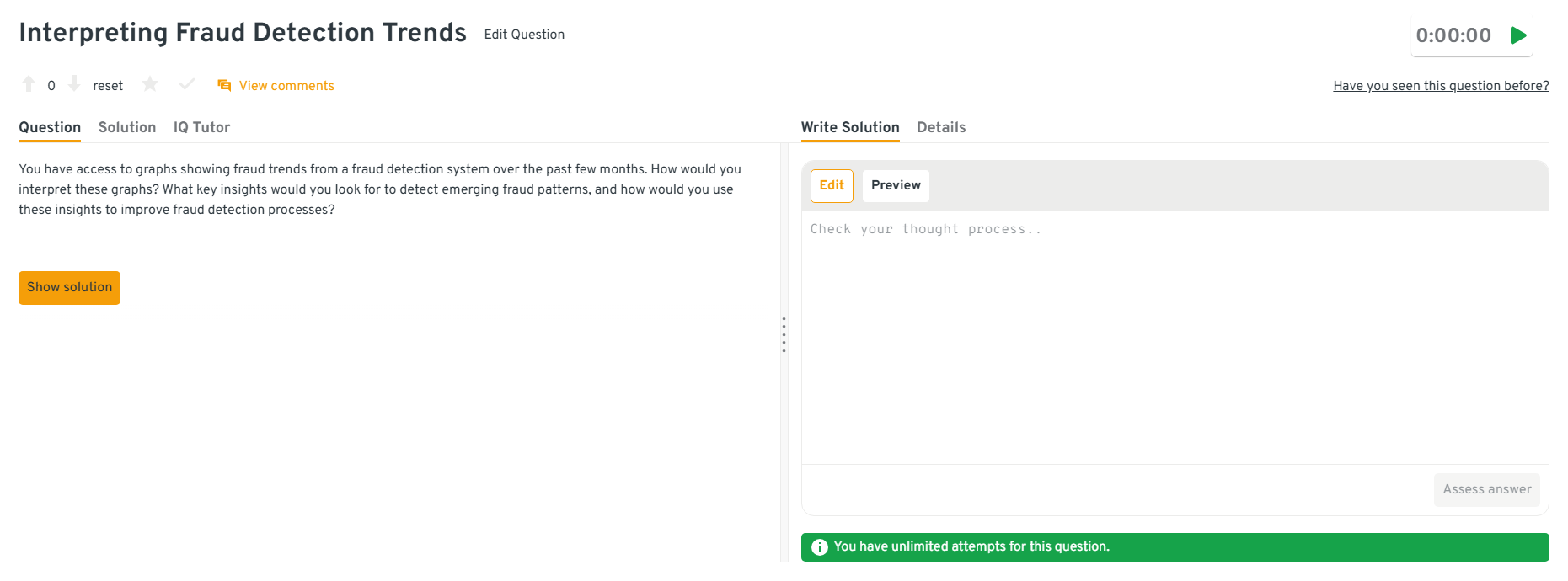Open 'Have you seen this question before?' link
The width and height of the screenshot is (1568, 581).
tap(1441, 86)
